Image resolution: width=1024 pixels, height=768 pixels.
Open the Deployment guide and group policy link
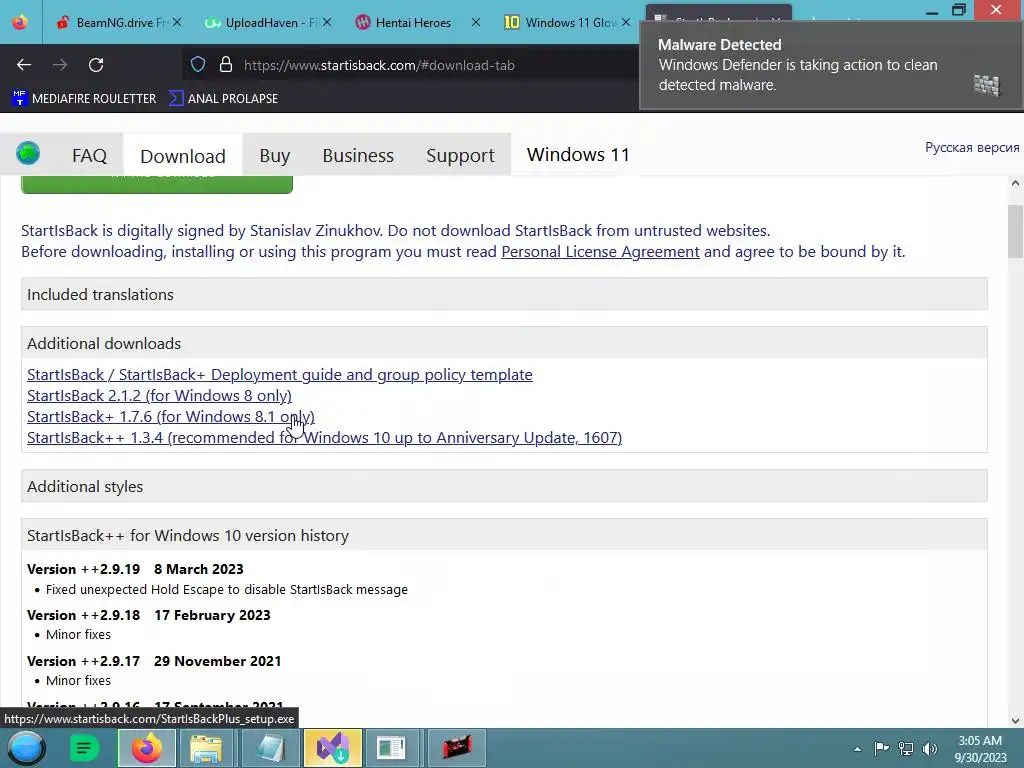click(x=280, y=375)
